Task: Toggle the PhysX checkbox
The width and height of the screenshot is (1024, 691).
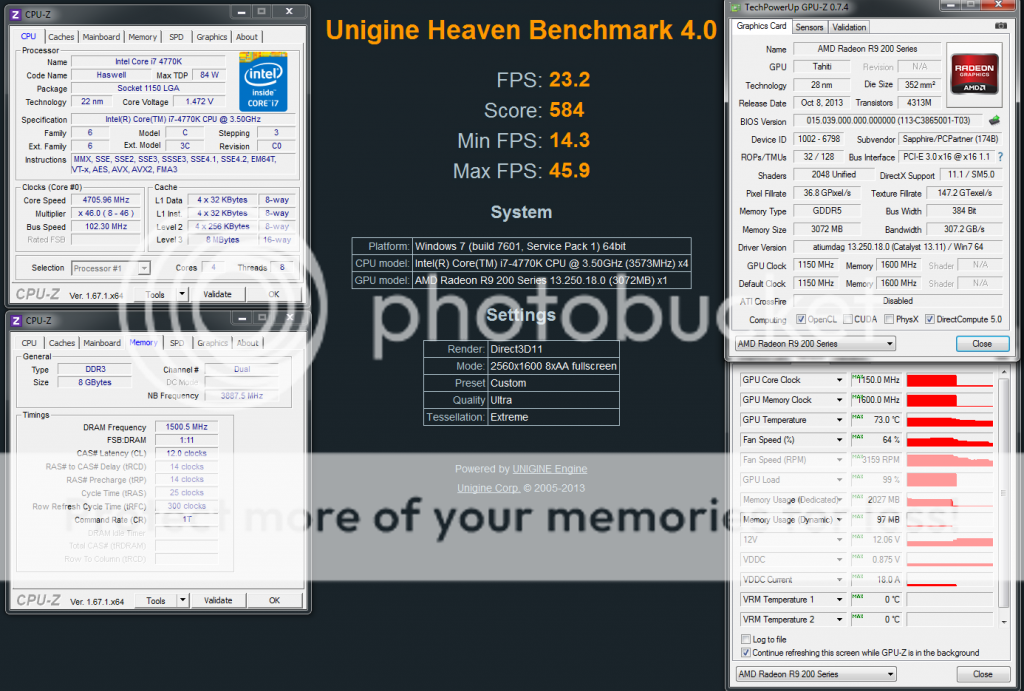Action: [887, 319]
